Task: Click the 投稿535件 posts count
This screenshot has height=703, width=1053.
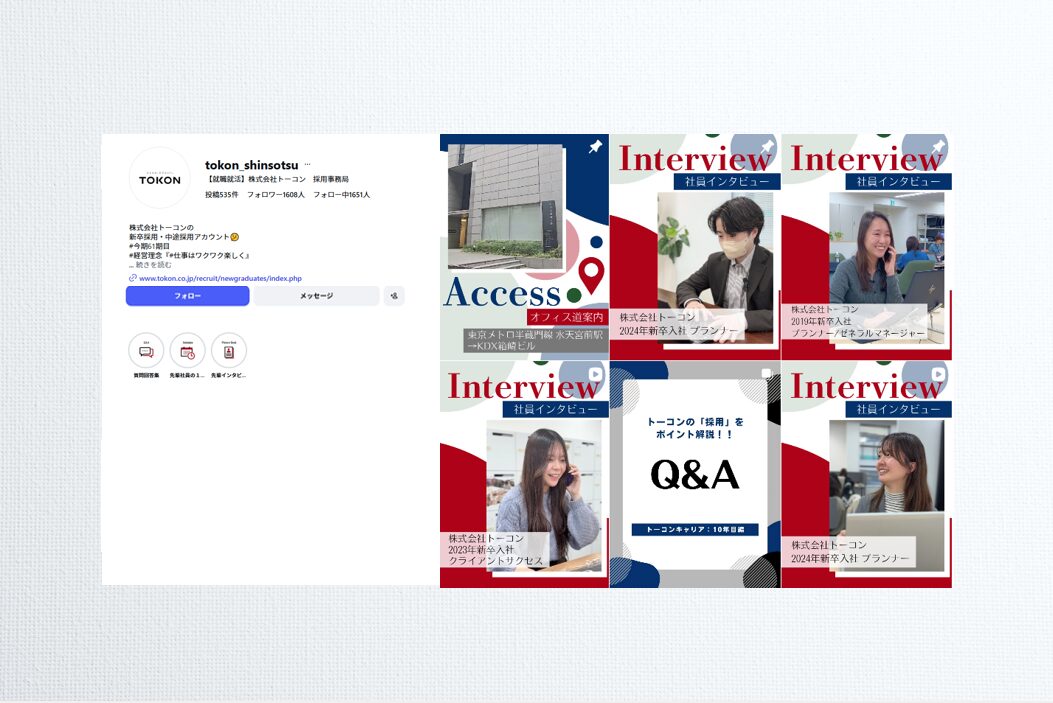Action: (222, 194)
